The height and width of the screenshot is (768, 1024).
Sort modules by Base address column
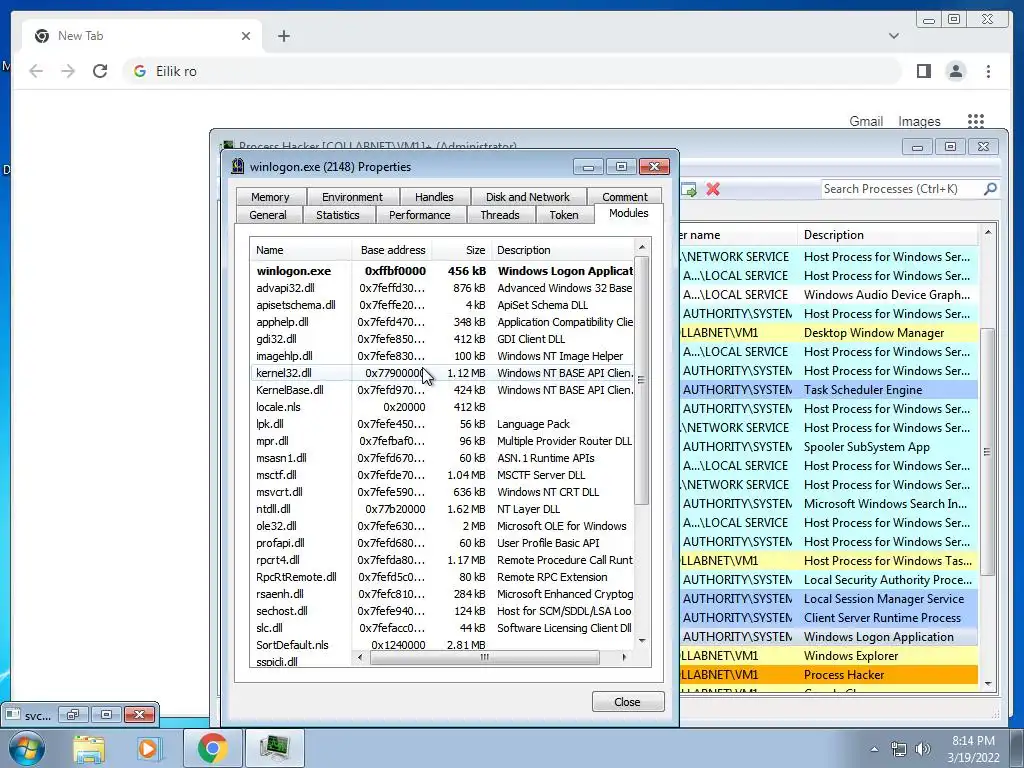(392, 250)
